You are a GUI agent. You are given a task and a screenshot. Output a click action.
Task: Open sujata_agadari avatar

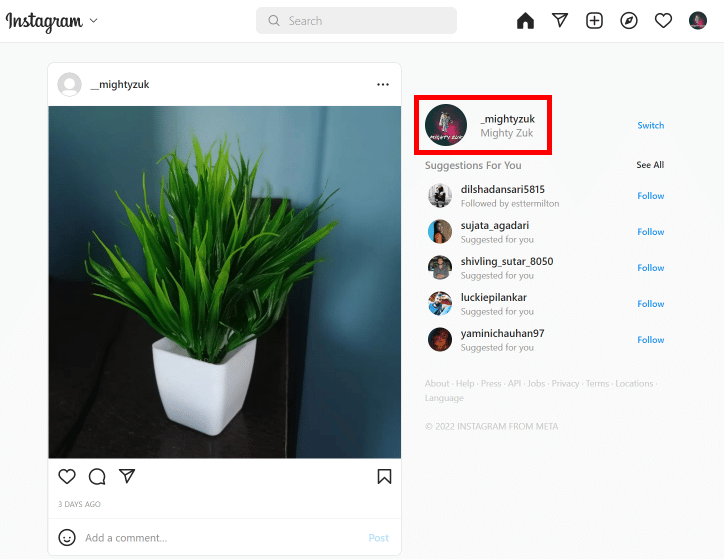440,232
